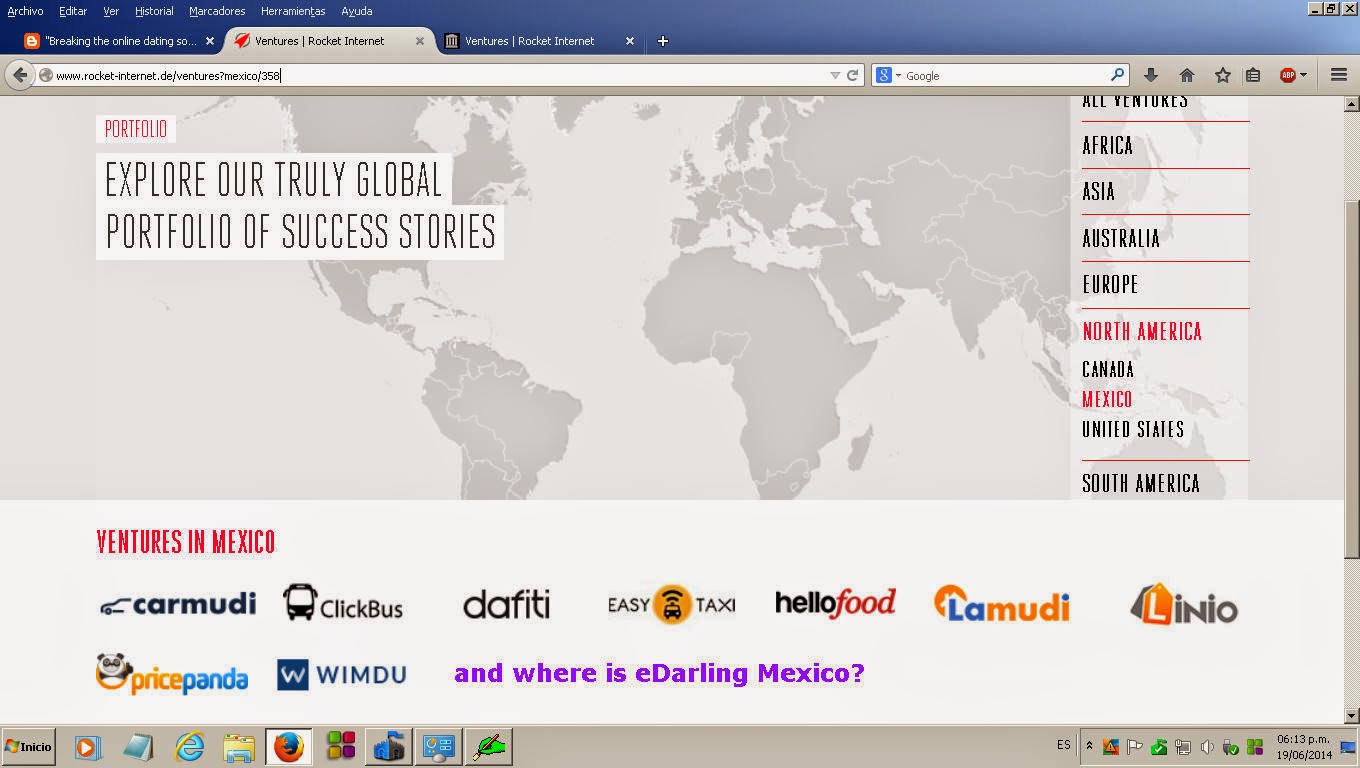Open the Downloads arrow icon
The image size is (1360, 768).
pyautogui.click(x=1151, y=75)
